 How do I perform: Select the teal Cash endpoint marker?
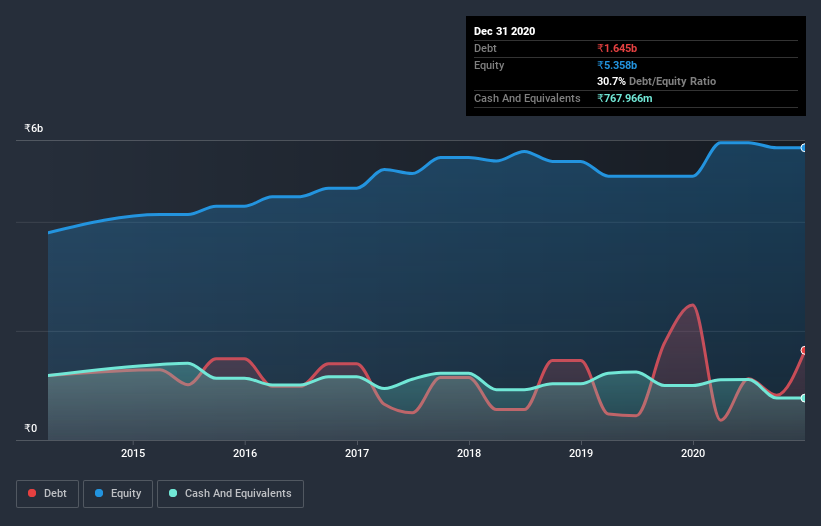pyautogui.click(x=804, y=398)
